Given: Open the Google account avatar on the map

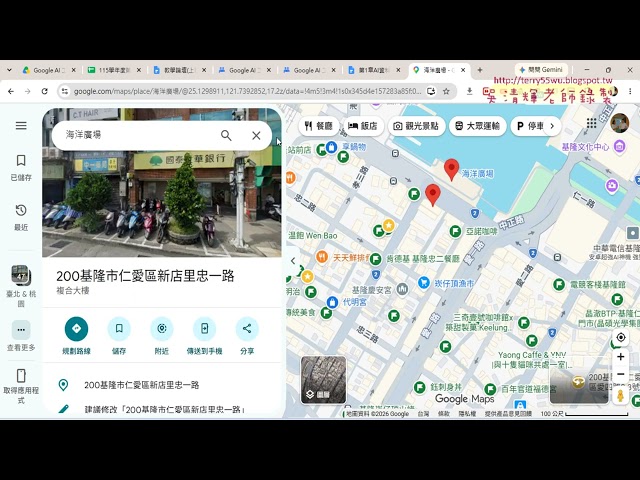Looking at the screenshot, I should pos(619,123).
